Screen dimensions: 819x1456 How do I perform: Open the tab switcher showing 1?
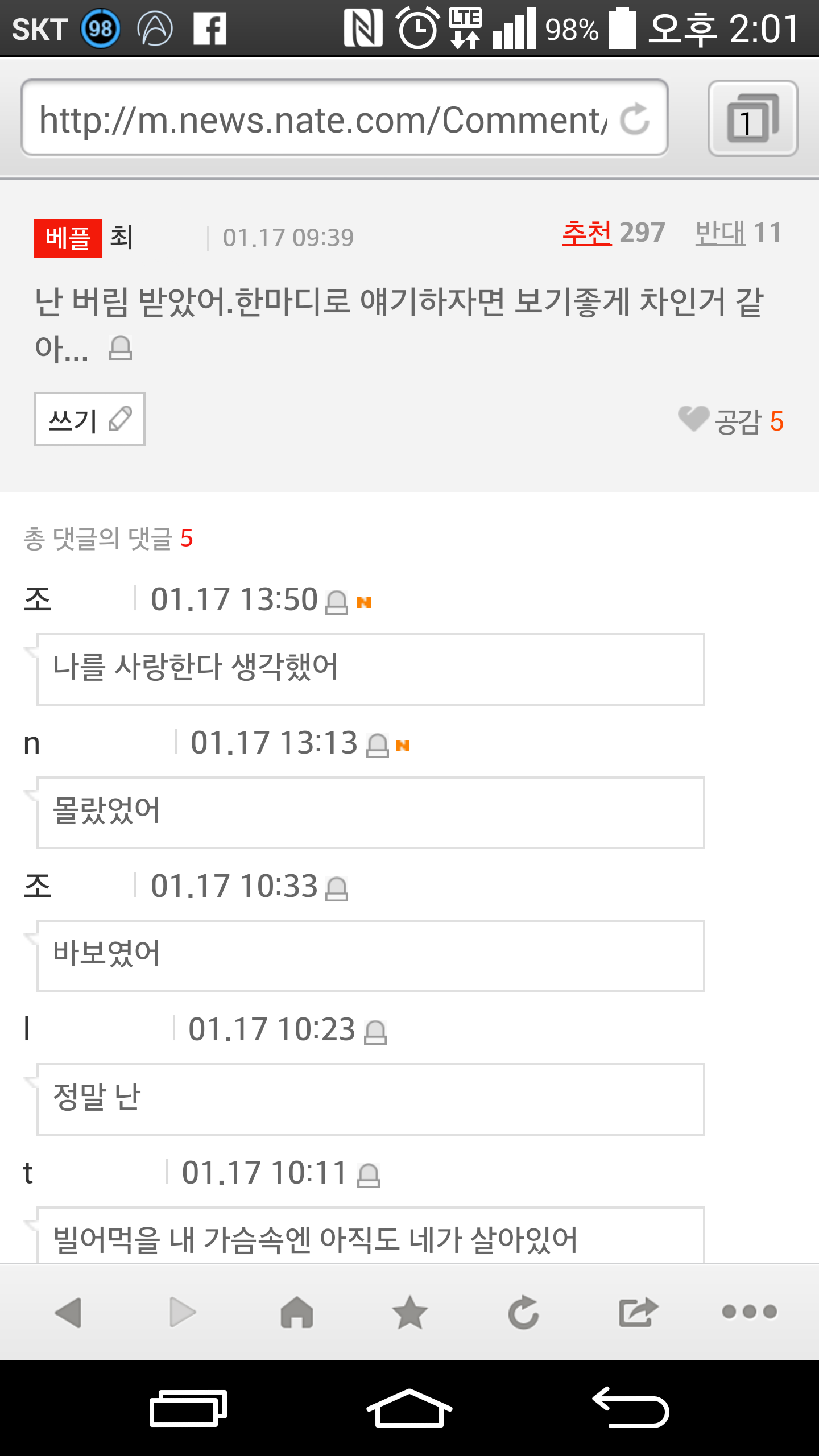(x=752, y=118)
